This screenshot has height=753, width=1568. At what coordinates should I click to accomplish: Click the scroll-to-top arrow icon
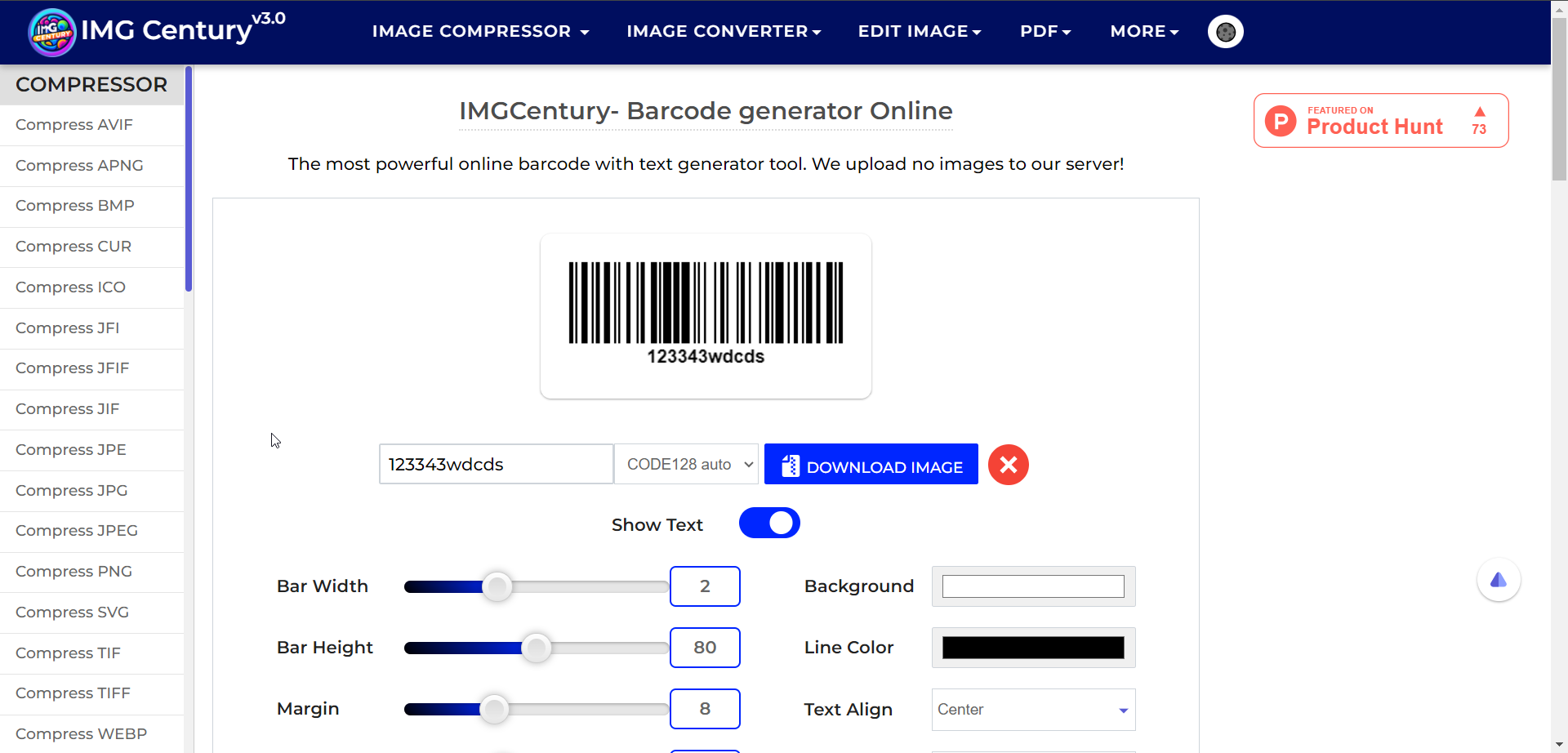[1499, 580]
